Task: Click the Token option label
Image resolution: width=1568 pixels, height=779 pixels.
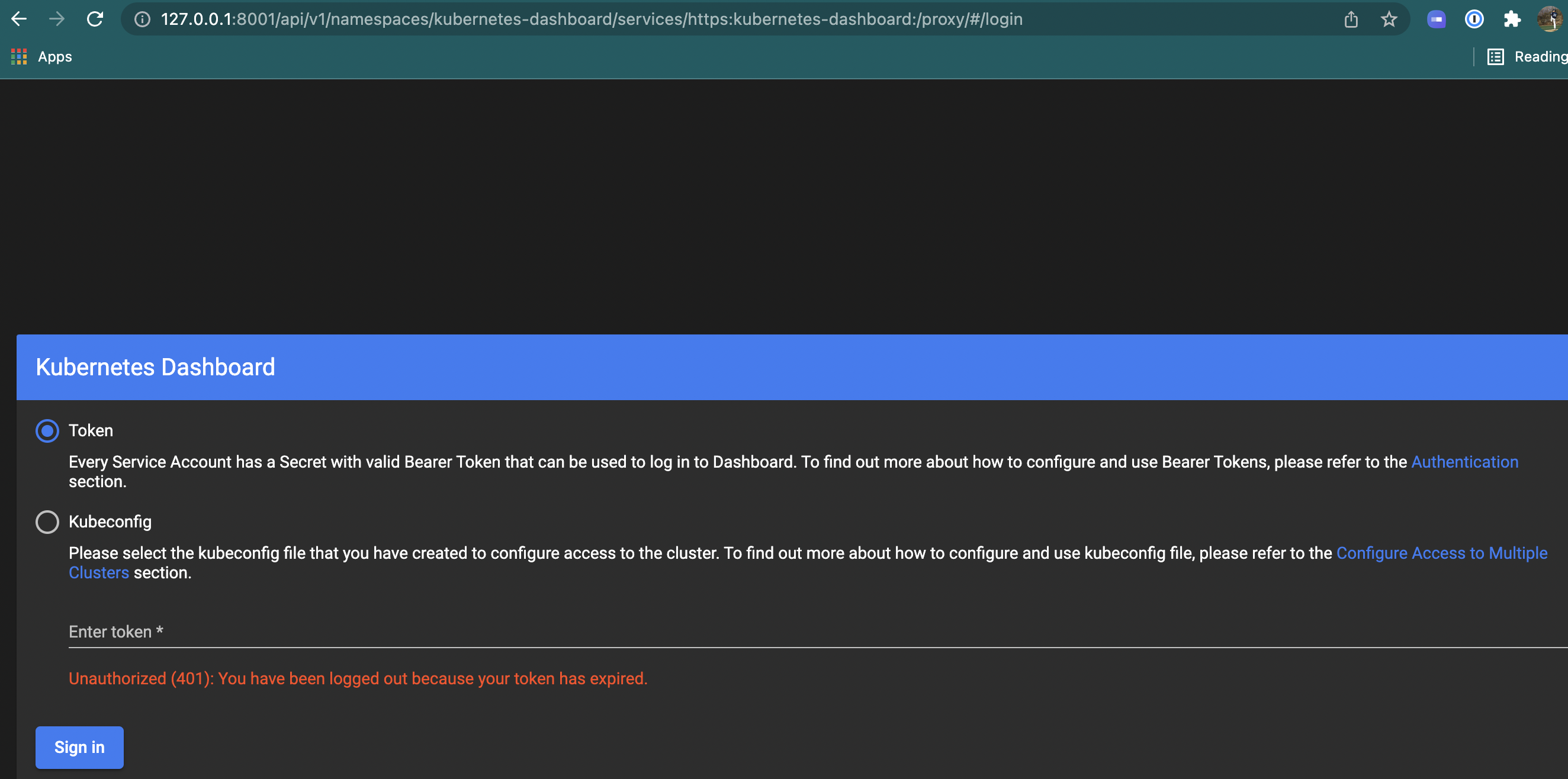Action: pyautogui.click(x=91, y=431)
